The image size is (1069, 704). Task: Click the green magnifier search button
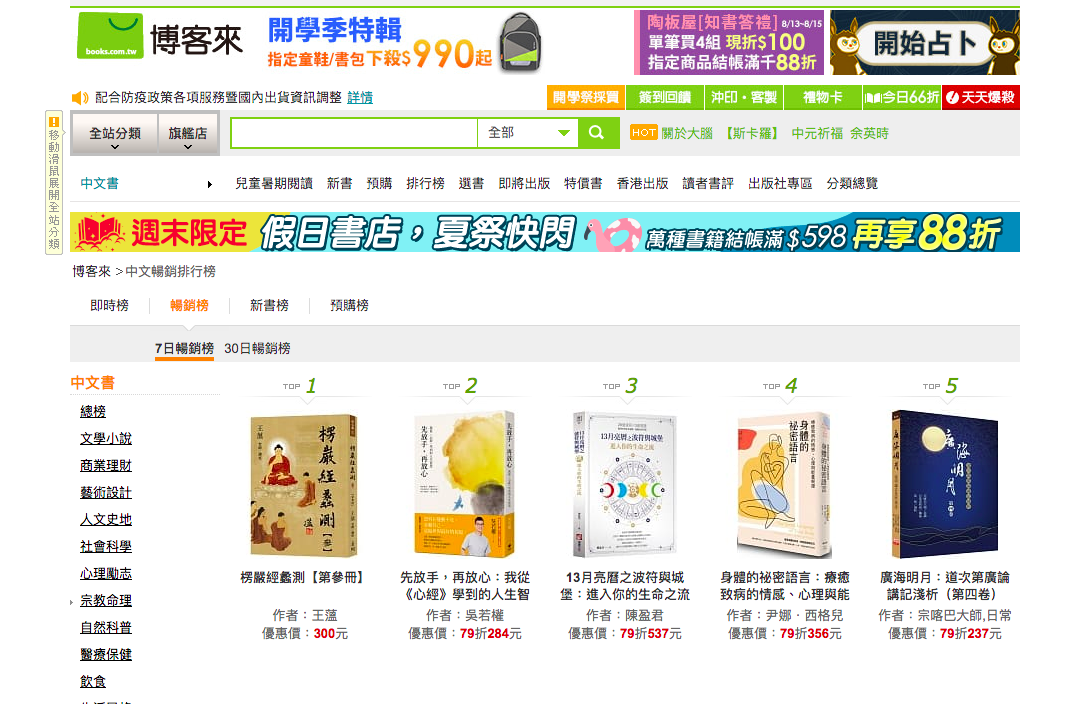598,133
